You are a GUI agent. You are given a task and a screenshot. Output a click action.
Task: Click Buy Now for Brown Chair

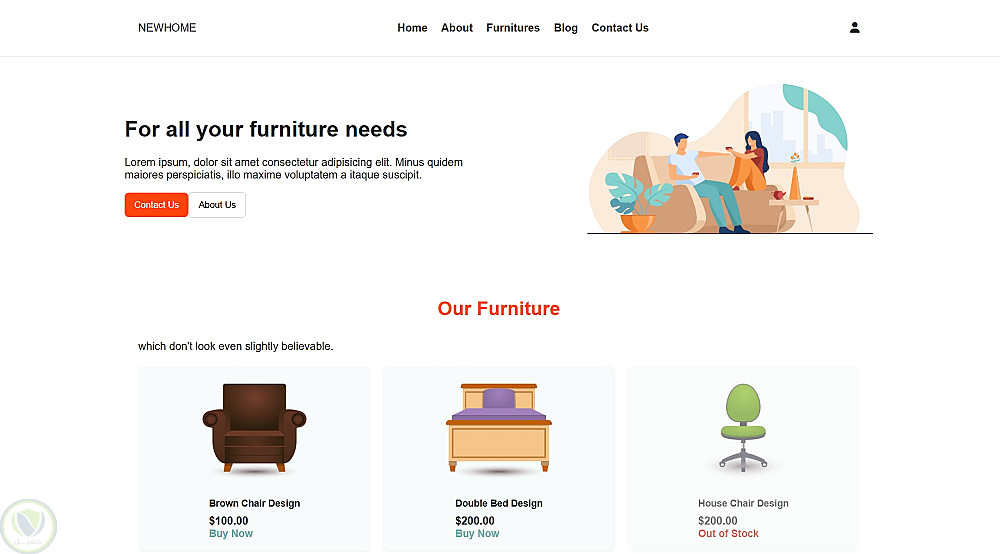pyautogui.click(x=231, y=534)
